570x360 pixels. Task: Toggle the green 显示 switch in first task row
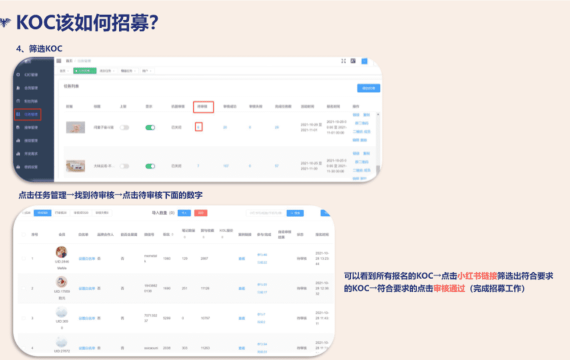pyautogui.click(x=150, y=127)
